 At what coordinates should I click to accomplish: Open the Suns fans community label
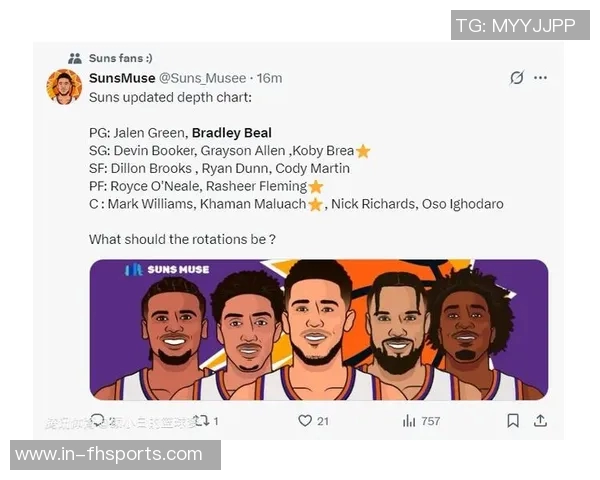121,58
